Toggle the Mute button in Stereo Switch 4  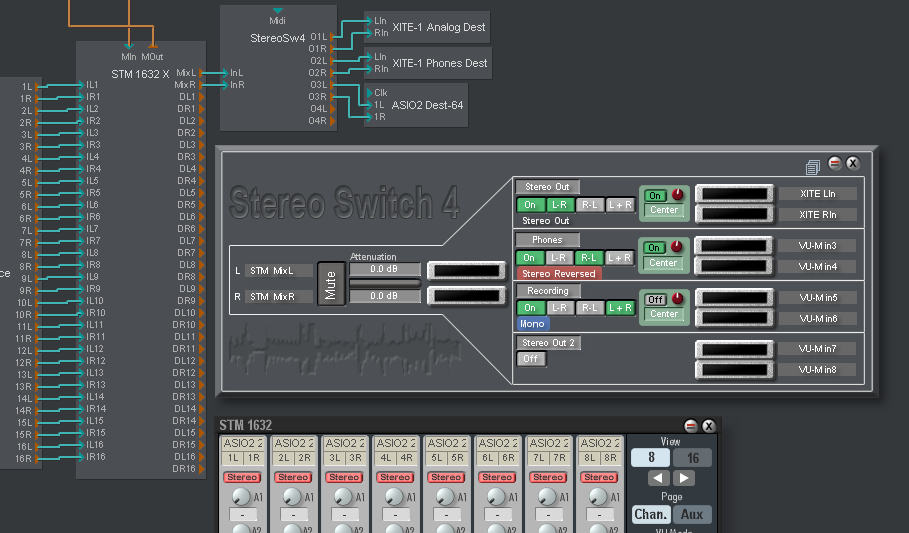[x=331, y=284]
